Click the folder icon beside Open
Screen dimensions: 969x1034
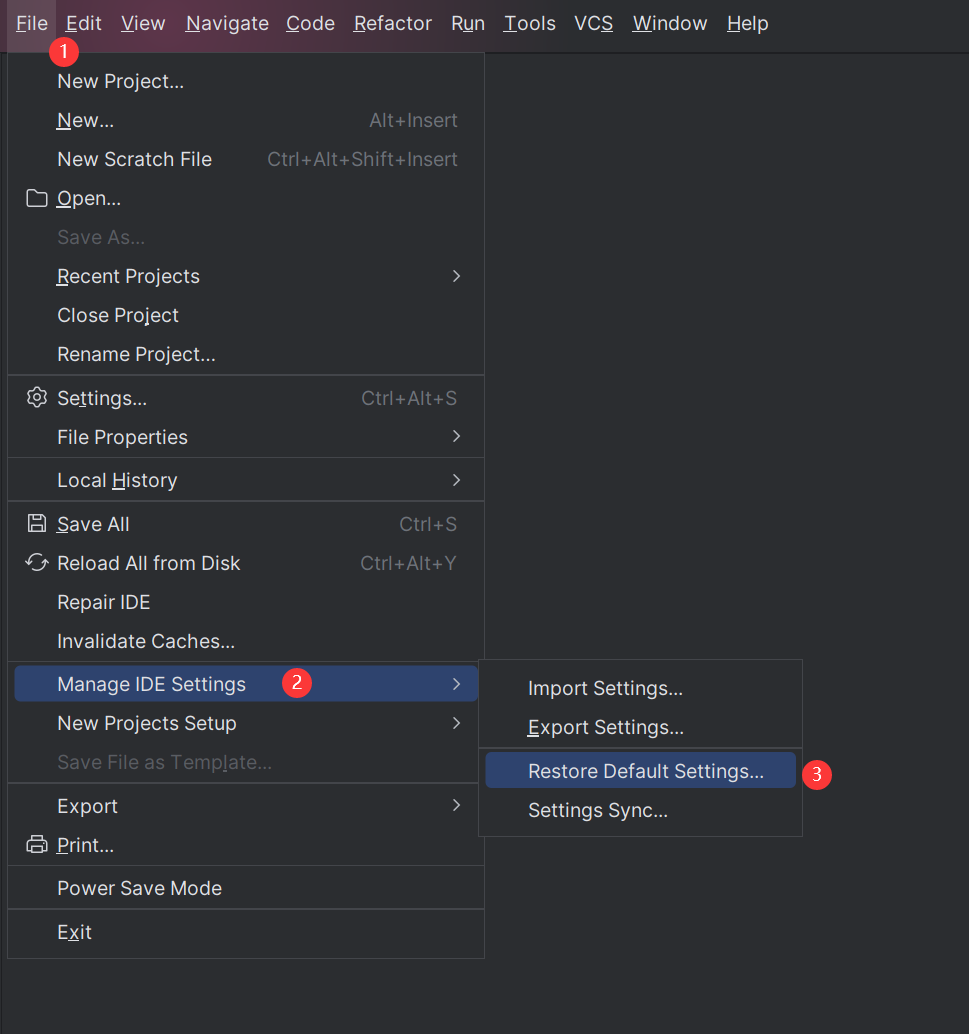coord(37,198)
